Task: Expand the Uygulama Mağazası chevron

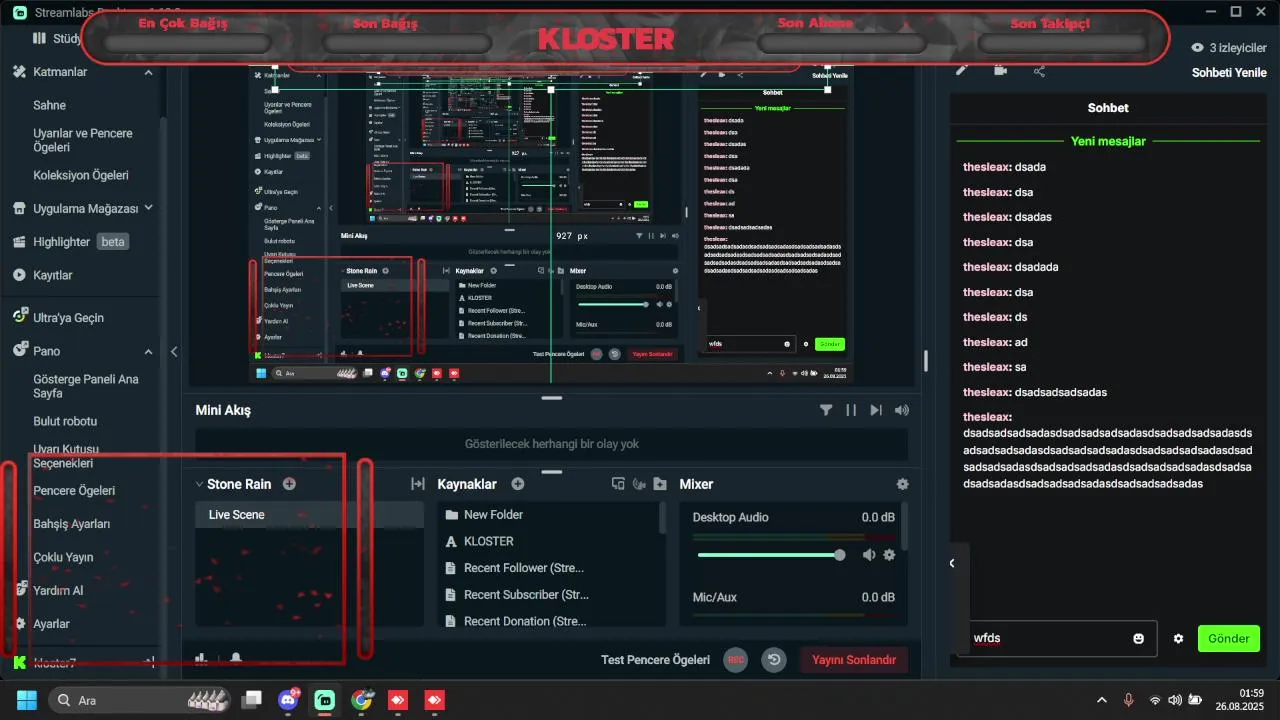Action: click(x=149, y=208)
